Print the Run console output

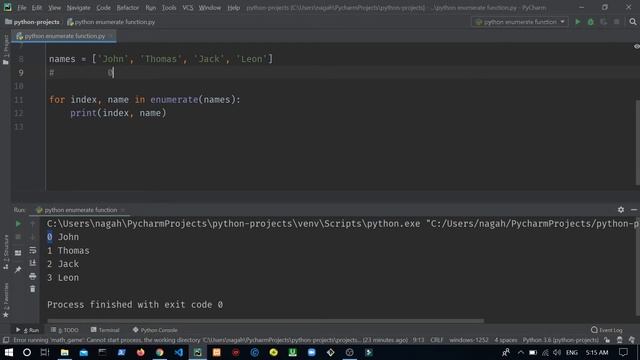33,276
